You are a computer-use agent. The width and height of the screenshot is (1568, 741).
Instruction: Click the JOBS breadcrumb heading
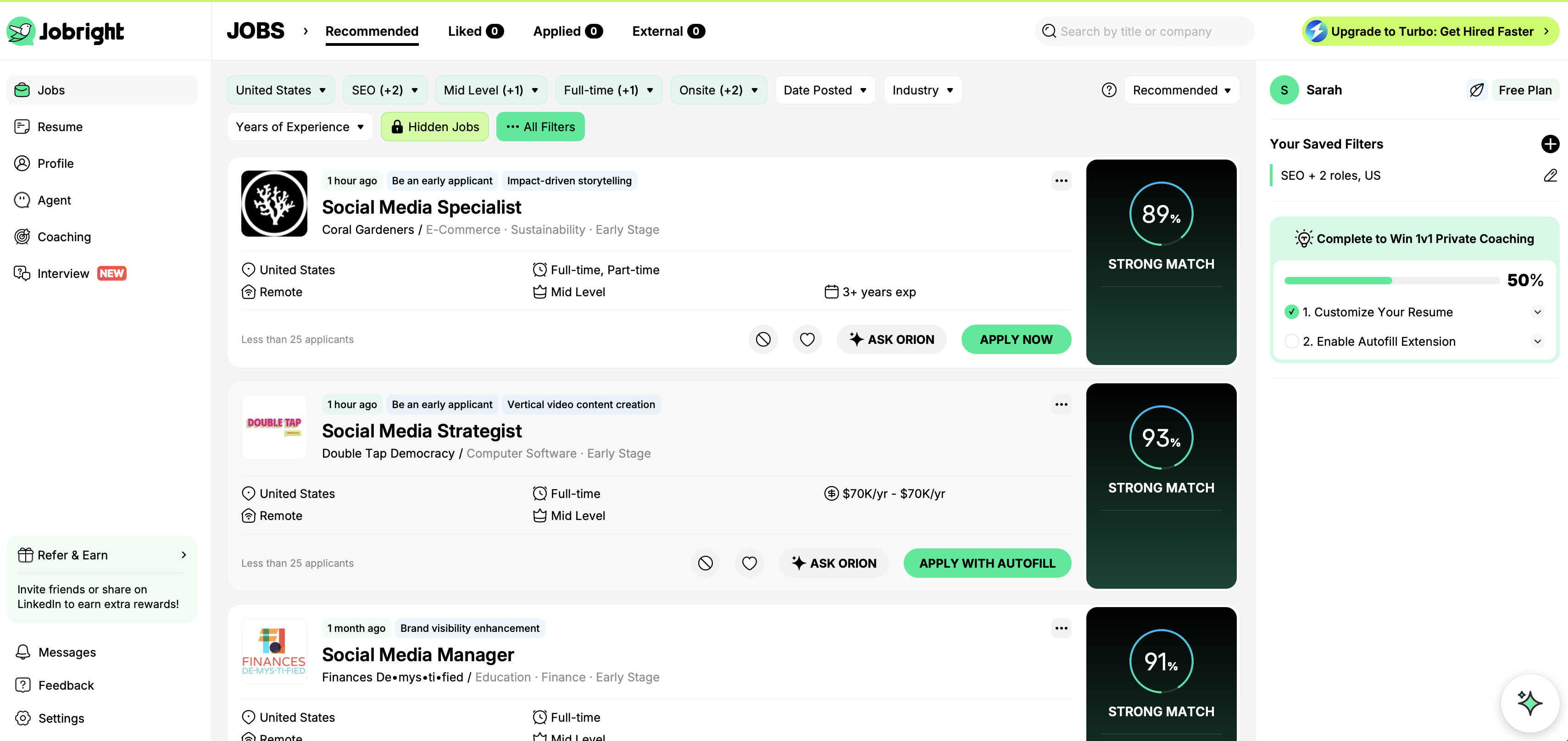(x=255, y=31)
